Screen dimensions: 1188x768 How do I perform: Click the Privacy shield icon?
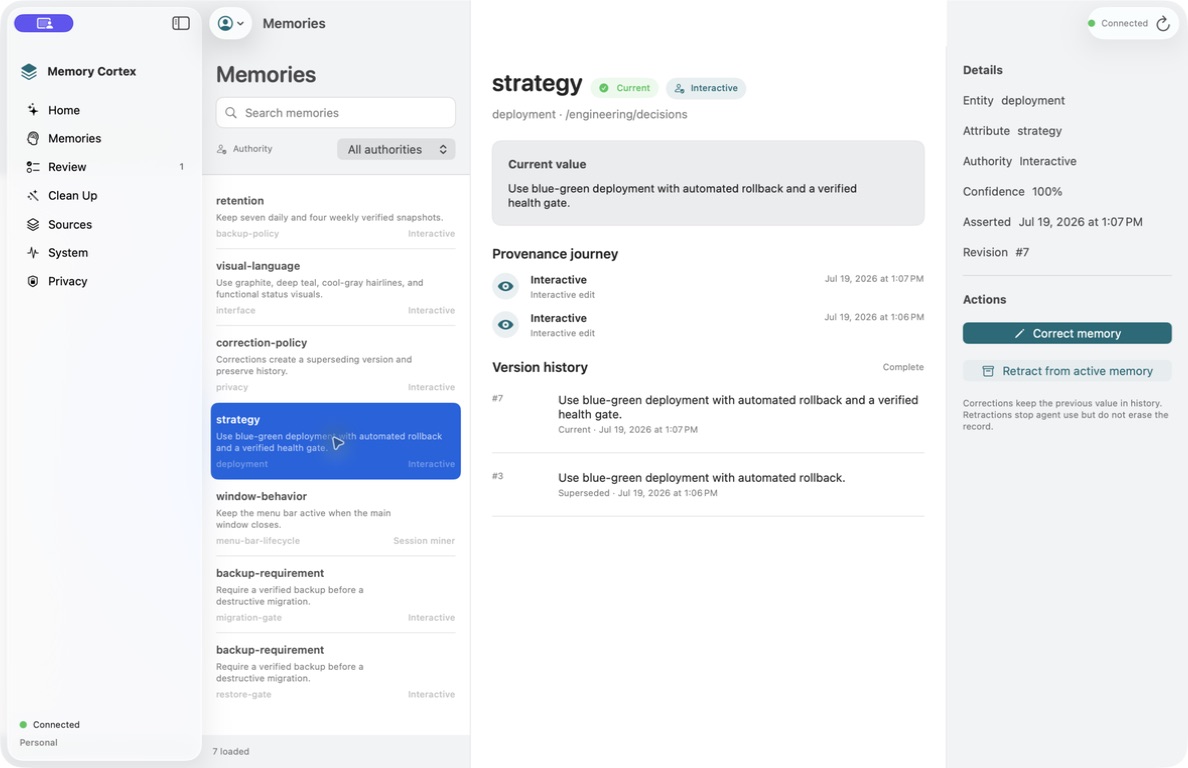33,281
